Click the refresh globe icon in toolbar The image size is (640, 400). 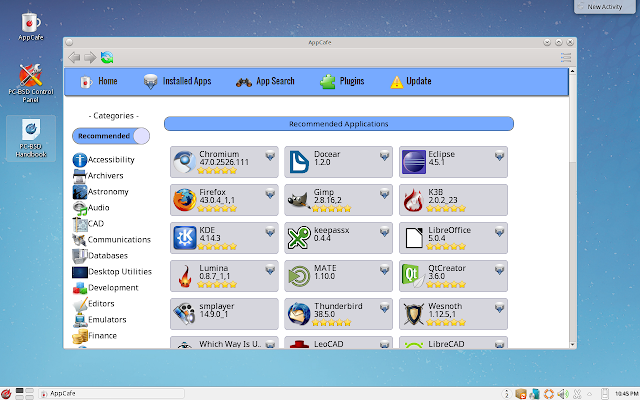(x=107, y=58)
